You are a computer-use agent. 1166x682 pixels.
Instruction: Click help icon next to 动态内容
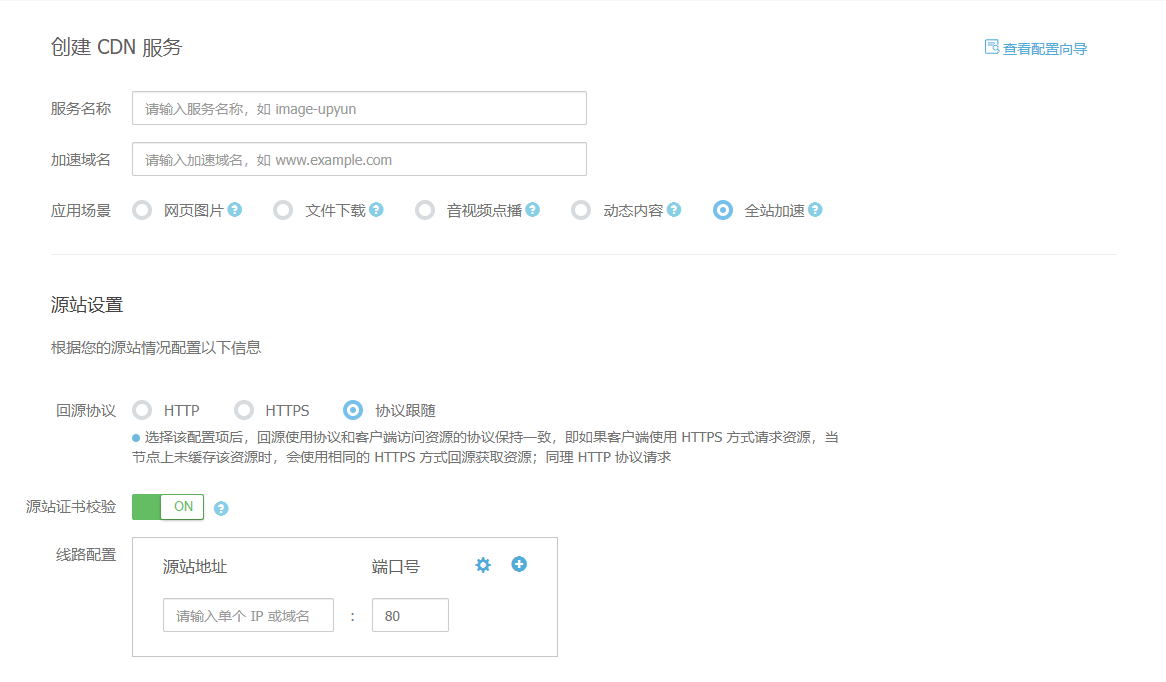coord(674,210)
